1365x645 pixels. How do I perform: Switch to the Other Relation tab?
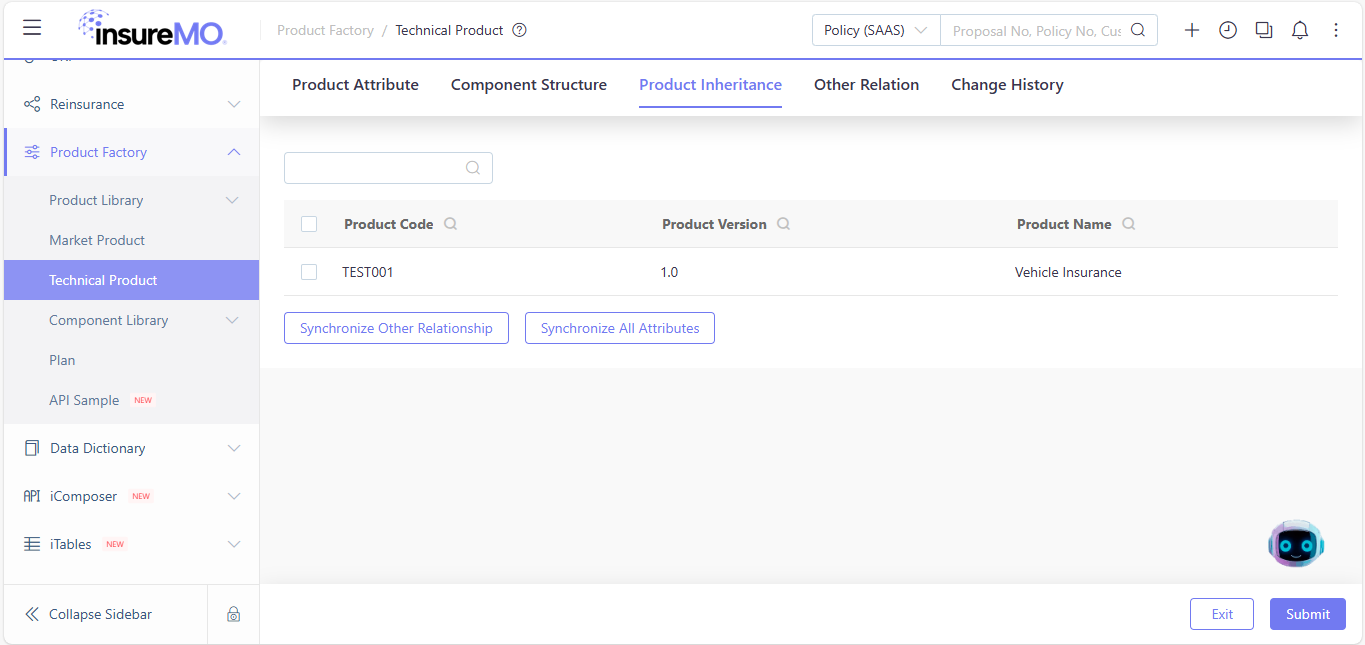(x=866, y=85)
